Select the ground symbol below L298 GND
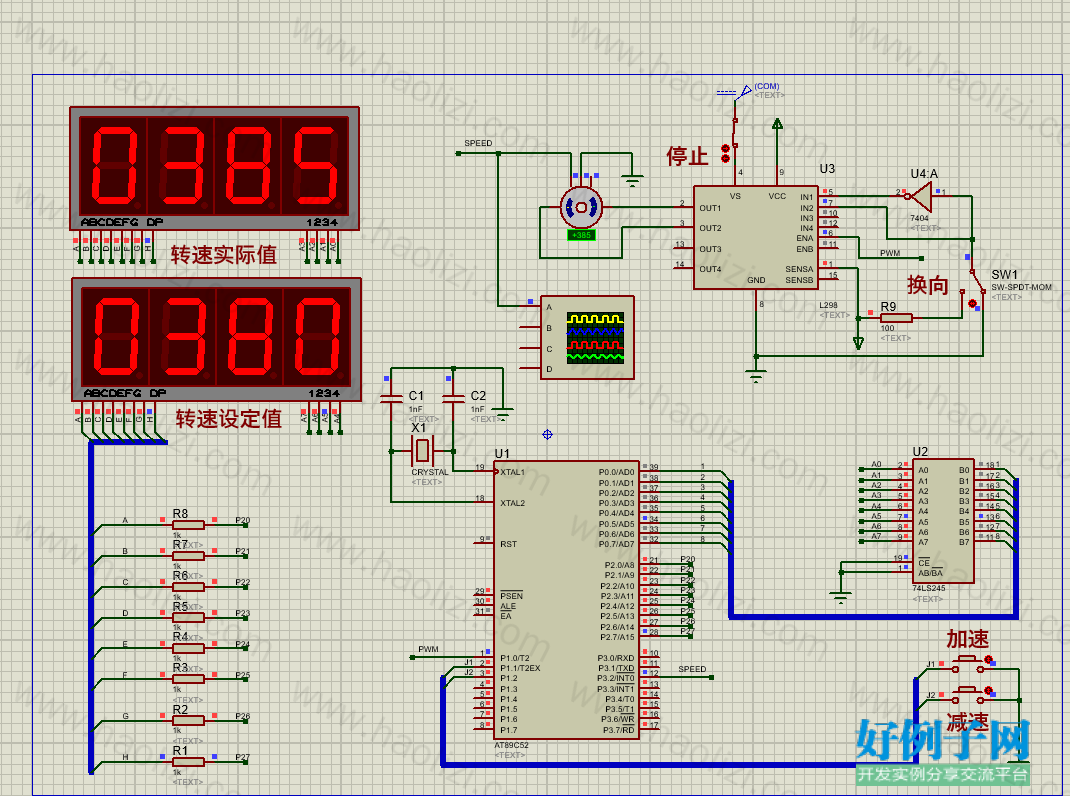The image size is (1070, 796). pyautogui.click(x=755, y=375)
